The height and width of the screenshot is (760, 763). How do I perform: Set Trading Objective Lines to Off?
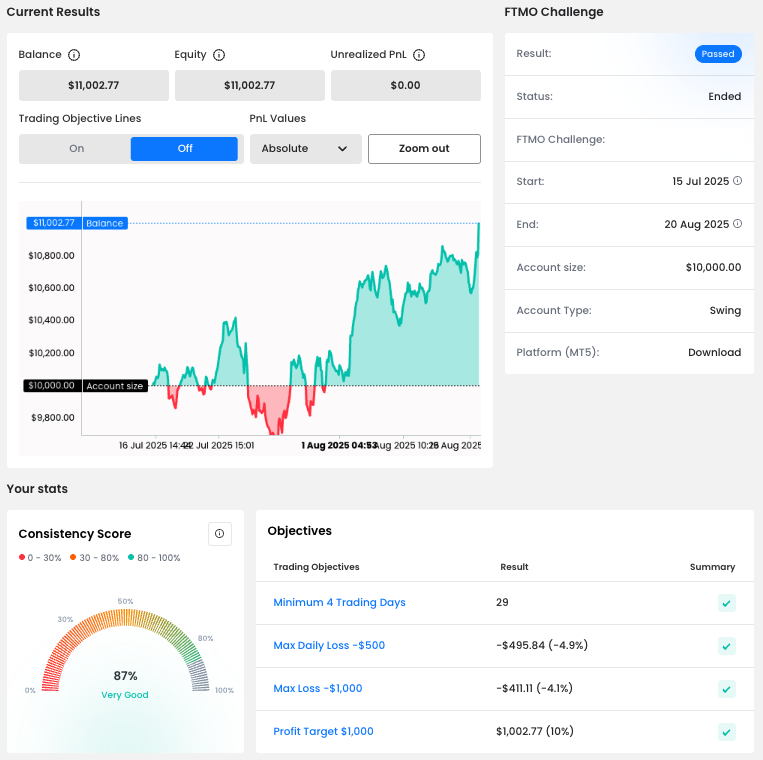coord(185,149)
